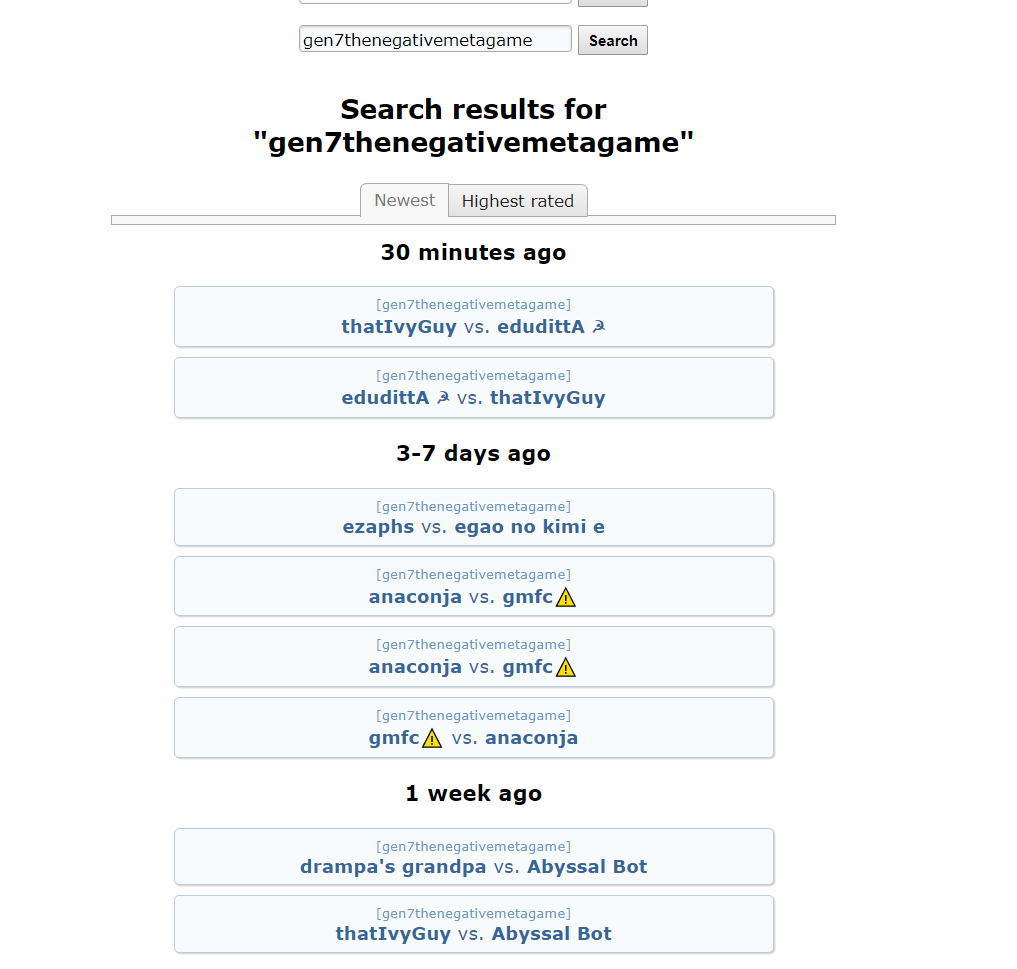Click the format label above ezaphs replay
1017x969 pixels.
(473, 507)
